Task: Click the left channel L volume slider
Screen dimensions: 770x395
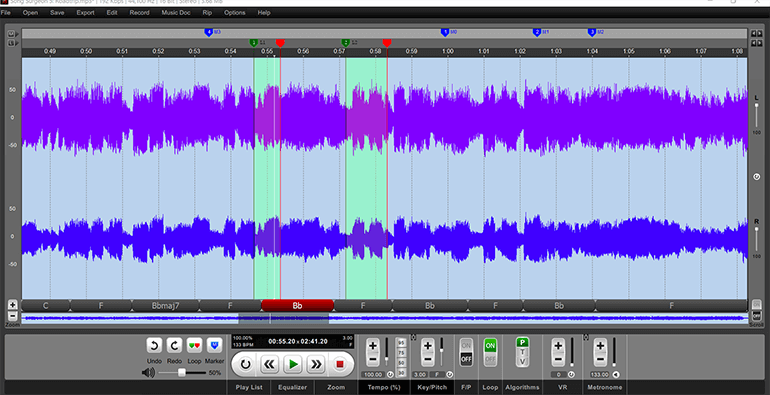Action: [757, 115]
